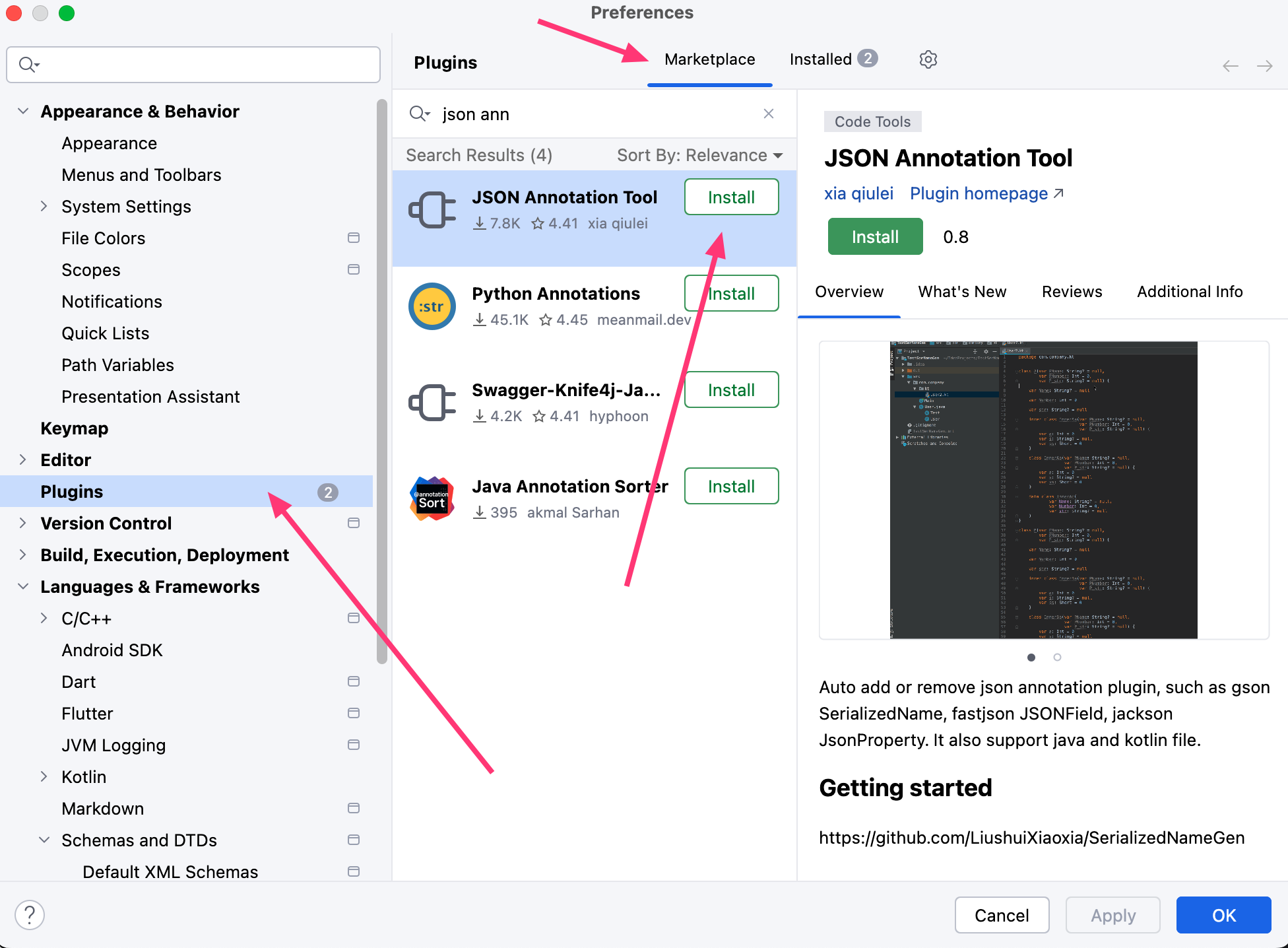Open the Sort By Relevance dropdown

point(699,155)
